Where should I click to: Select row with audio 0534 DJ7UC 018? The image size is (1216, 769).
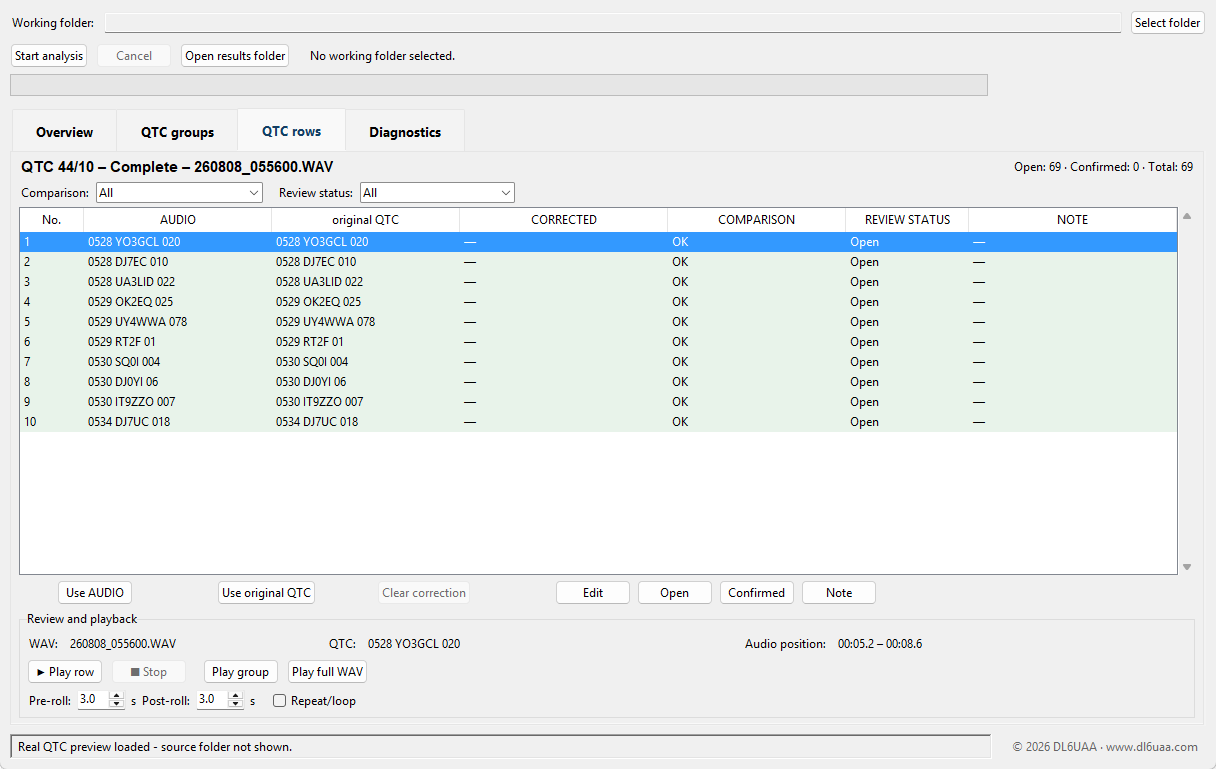(598, 422)
